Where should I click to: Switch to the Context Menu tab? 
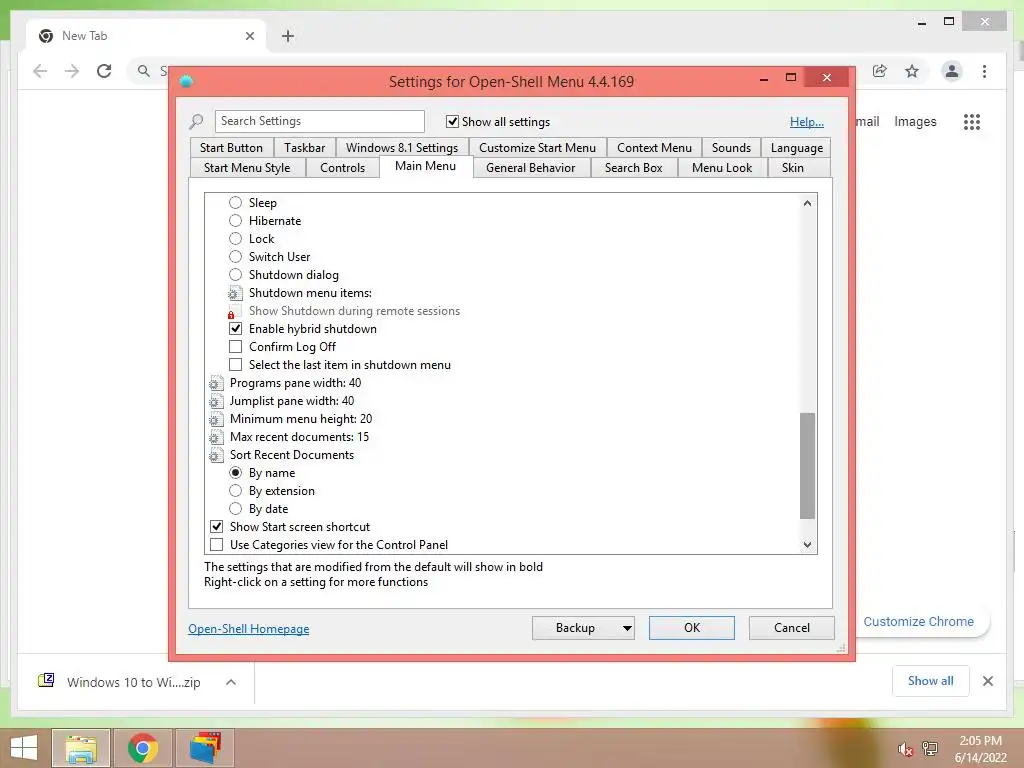point(654,148)
